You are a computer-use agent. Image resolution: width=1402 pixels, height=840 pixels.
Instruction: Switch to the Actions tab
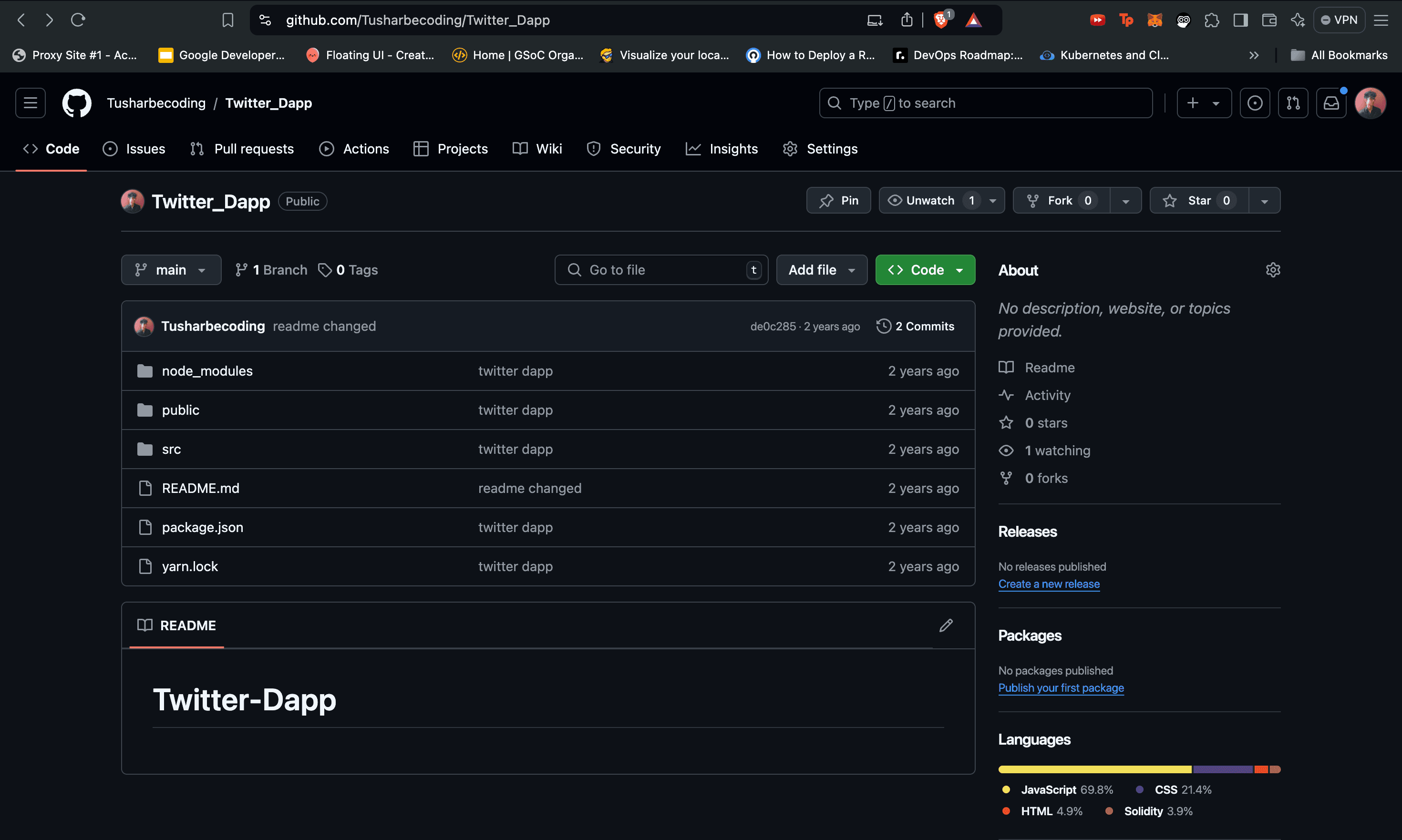[354, 149]
